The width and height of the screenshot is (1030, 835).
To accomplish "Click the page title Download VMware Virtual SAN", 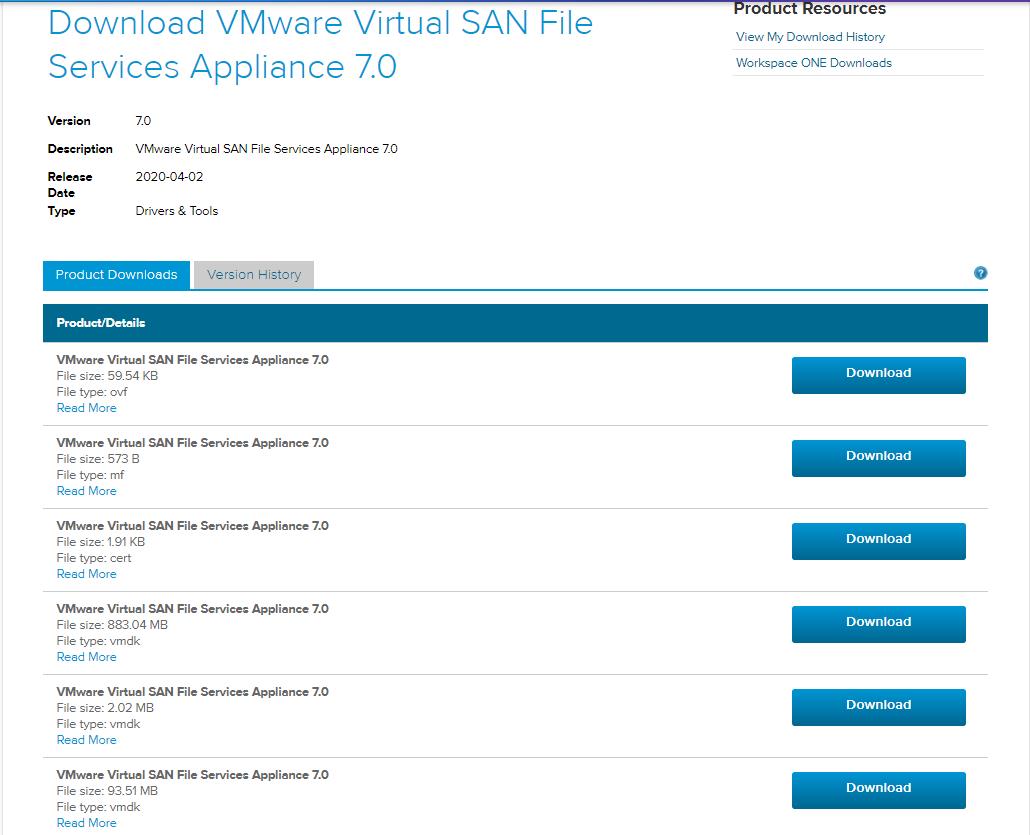I will (321, 45).
